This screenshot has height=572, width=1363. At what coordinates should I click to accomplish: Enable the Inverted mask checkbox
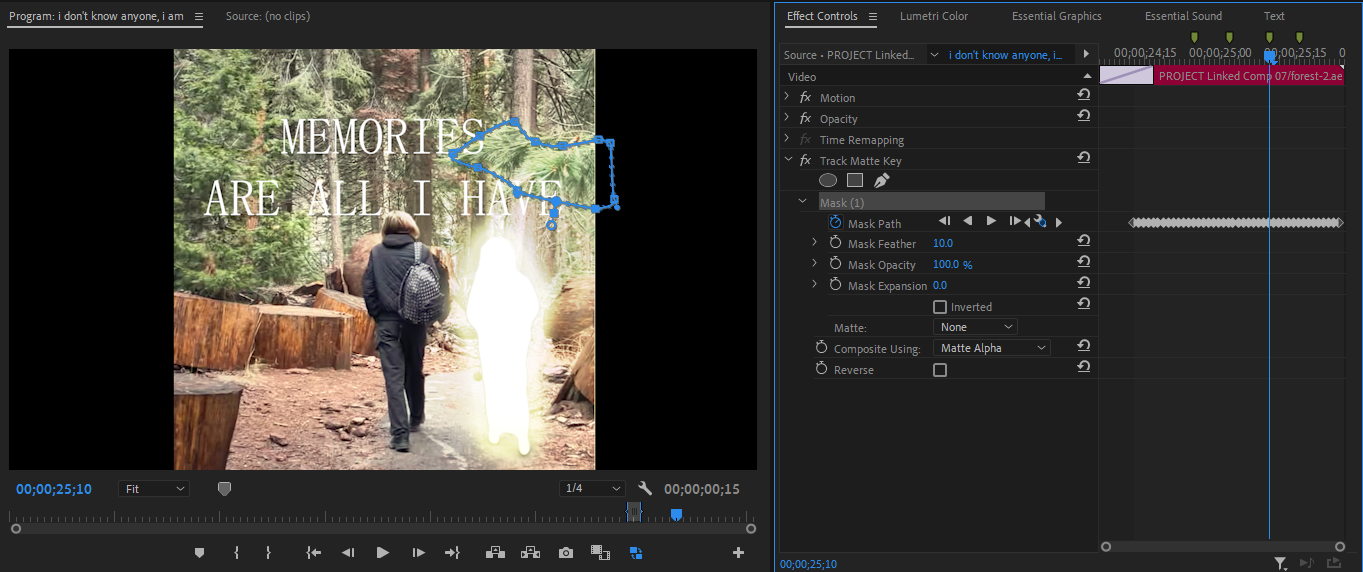click(940, 307)
